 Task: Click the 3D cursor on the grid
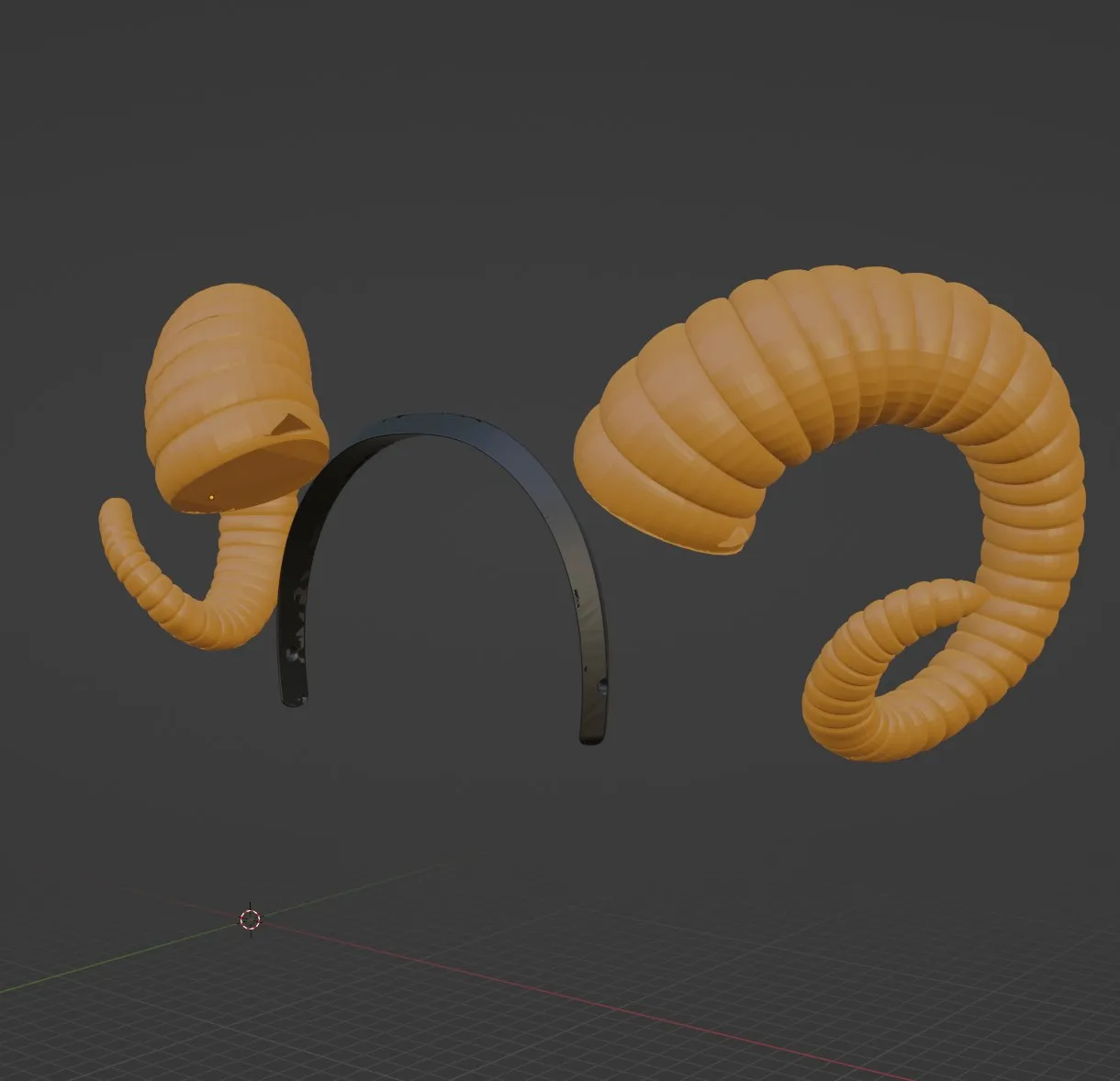click(251, 918)
